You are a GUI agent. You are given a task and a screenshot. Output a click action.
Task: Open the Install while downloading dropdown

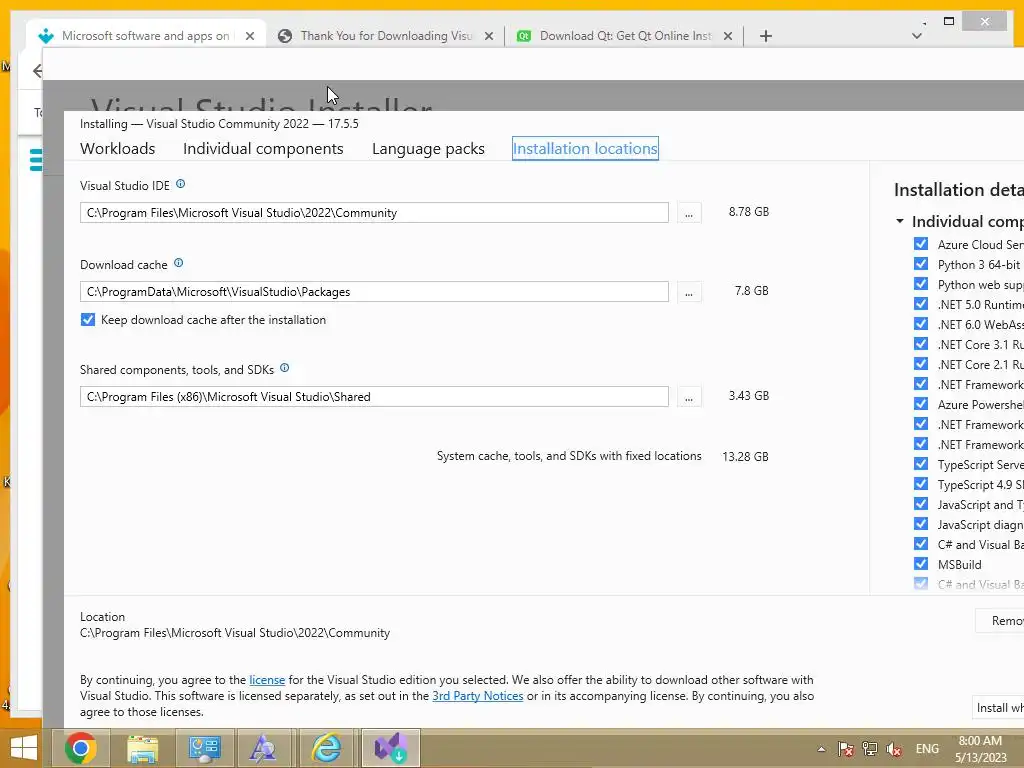(x=998, y=708)
